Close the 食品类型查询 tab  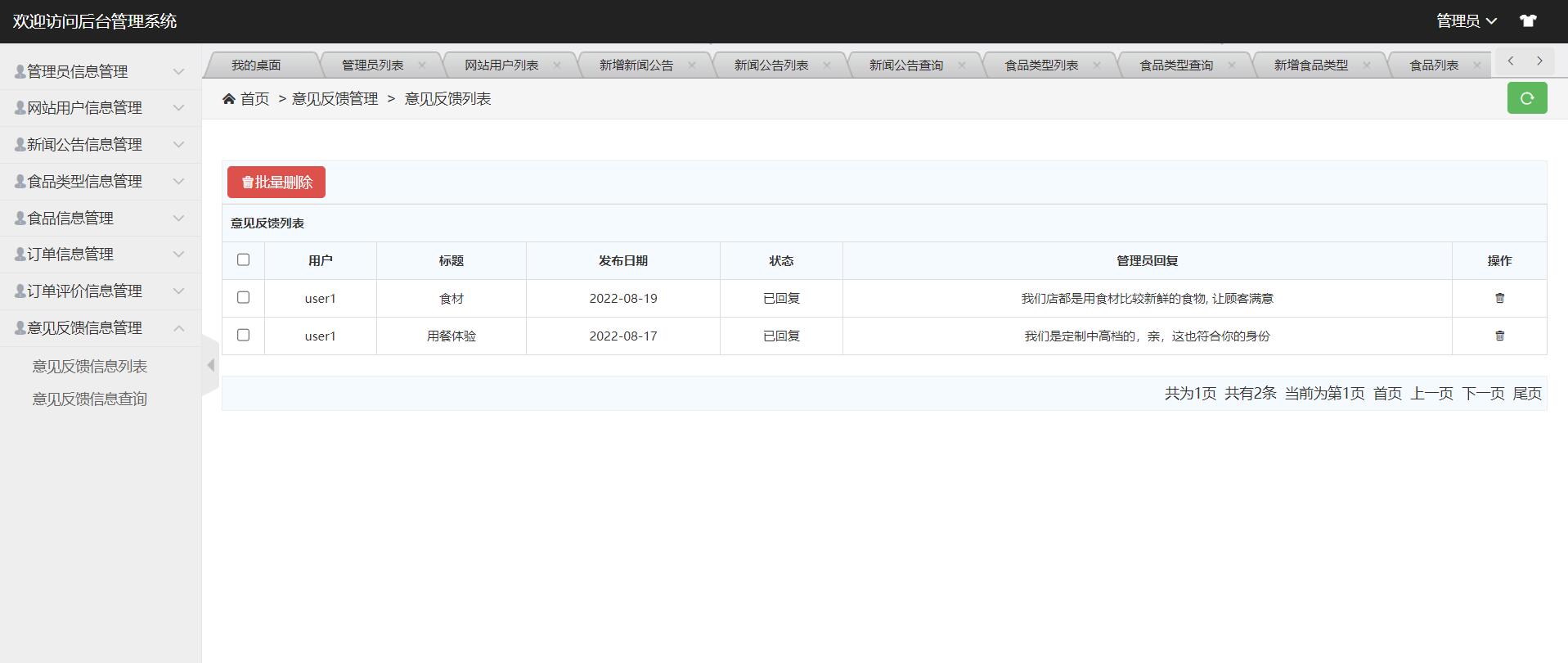pyautogui.click(x=1232, y=65)
